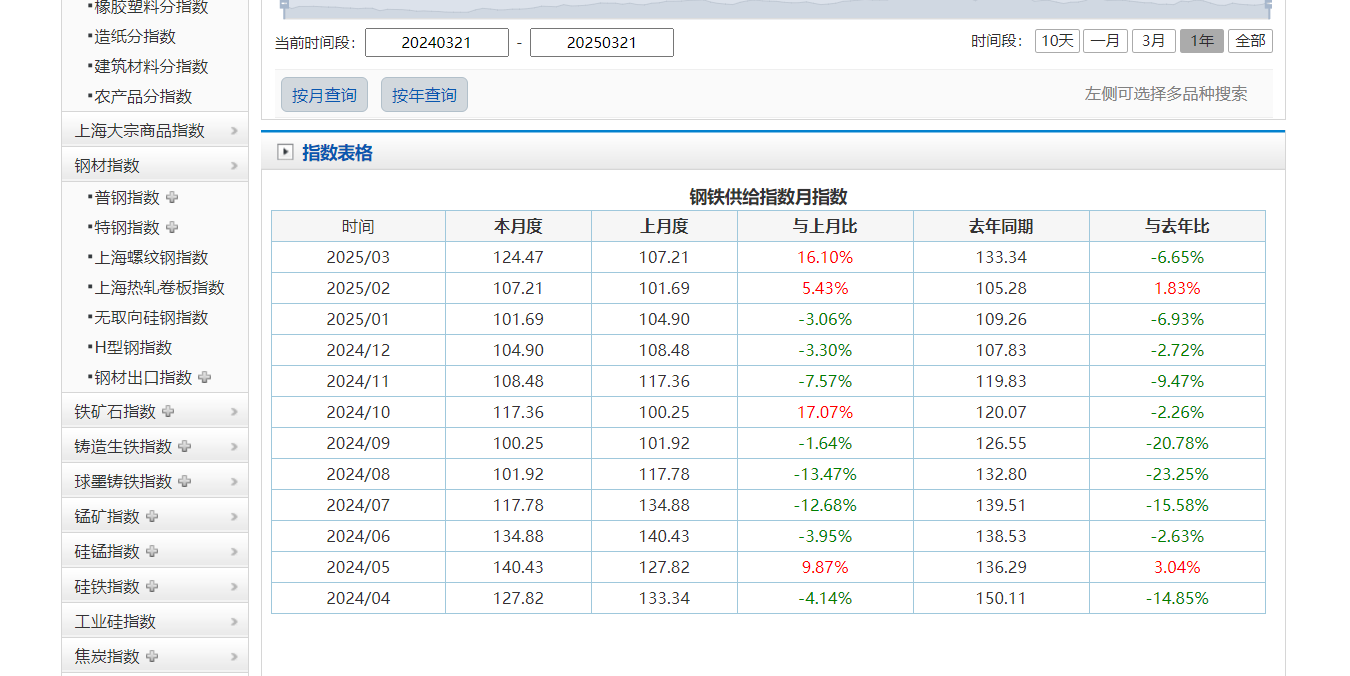The image size is (1350, 676).
Task: Open the 农产品分指数 link
Action: [143, 96]
